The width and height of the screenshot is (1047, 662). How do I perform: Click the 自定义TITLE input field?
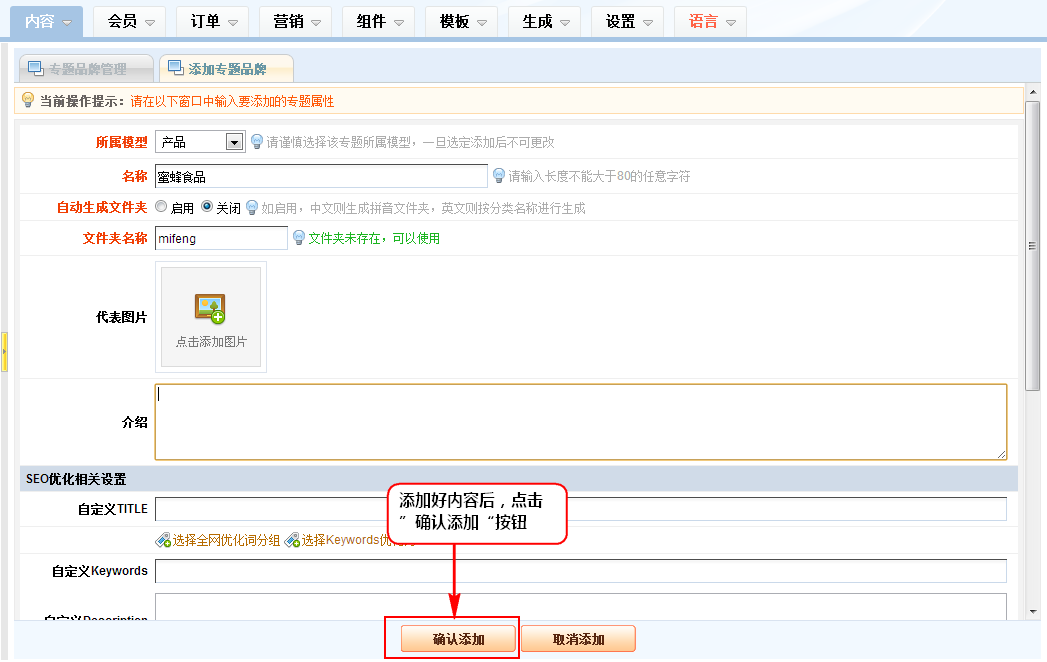pos(580,509)
